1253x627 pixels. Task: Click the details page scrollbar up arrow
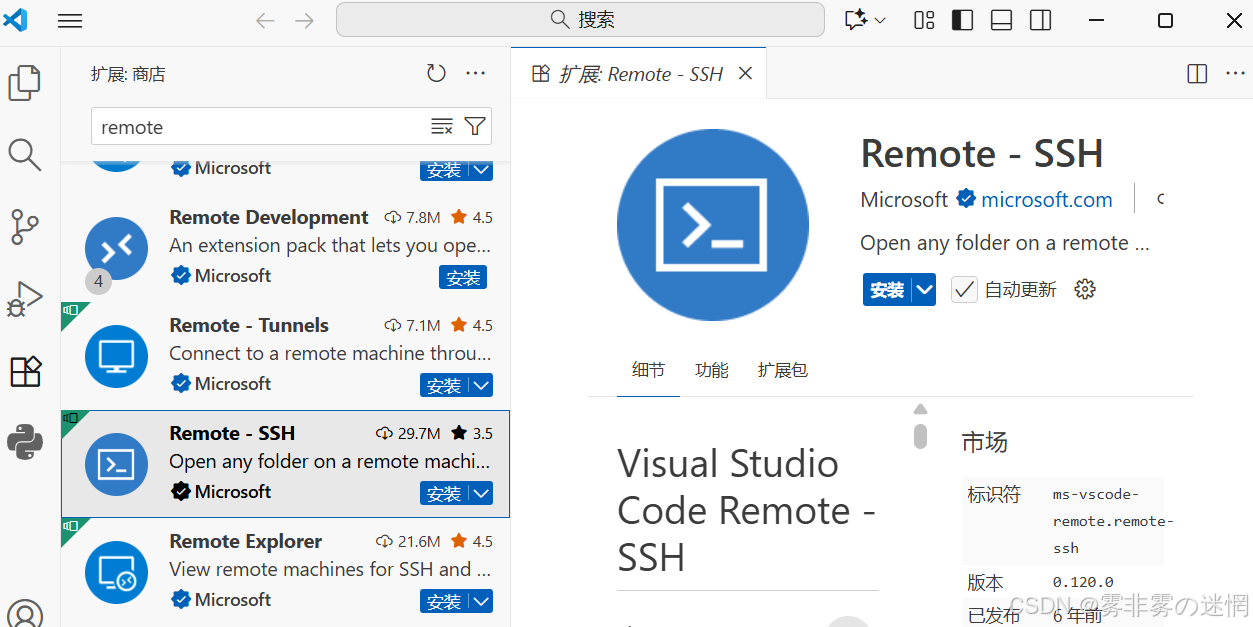920,409
